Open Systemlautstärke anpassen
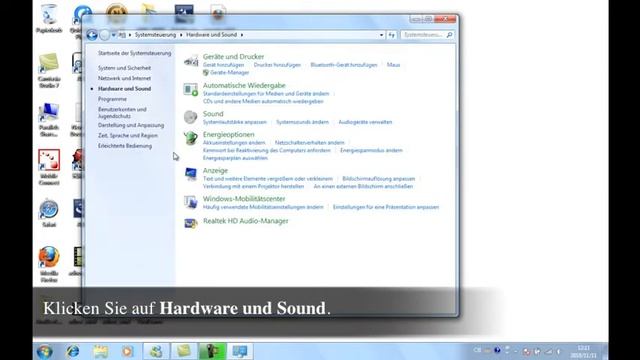 pos(235,122)
